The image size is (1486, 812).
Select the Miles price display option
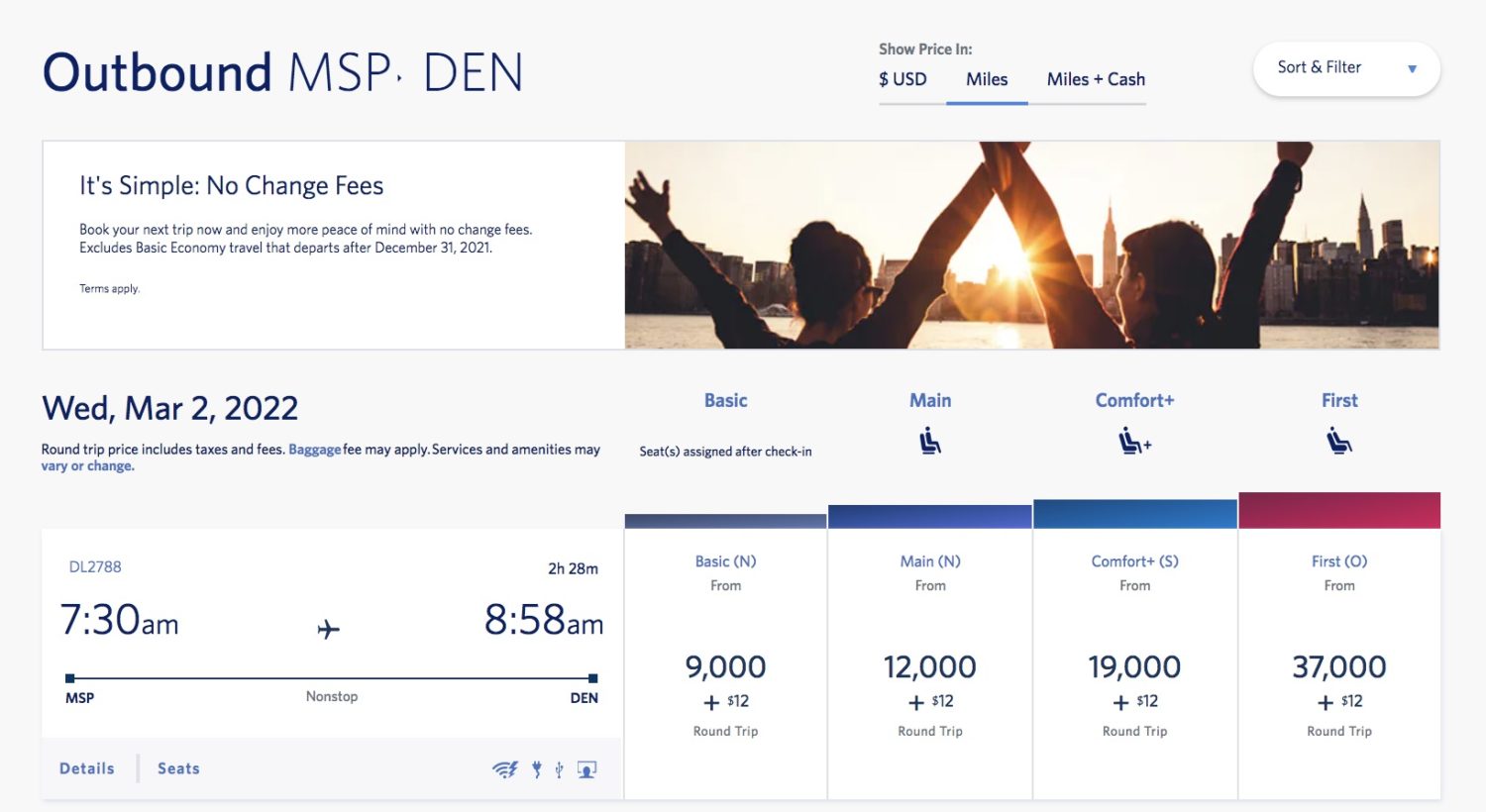tap(987, 79)
